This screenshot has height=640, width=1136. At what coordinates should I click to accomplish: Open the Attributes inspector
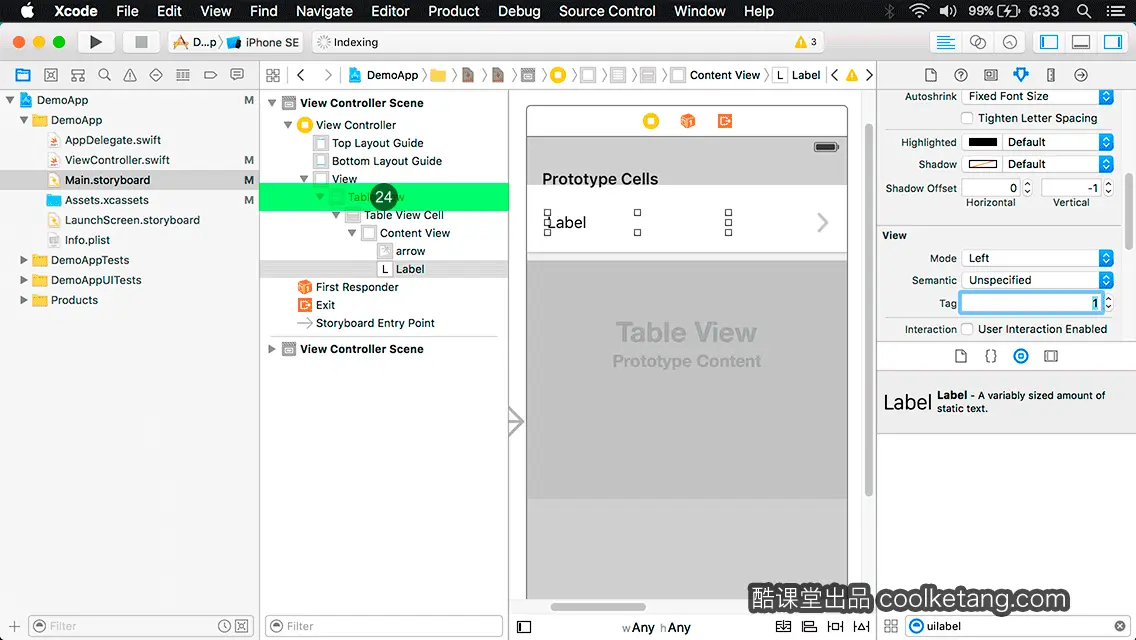point(1021,75)
